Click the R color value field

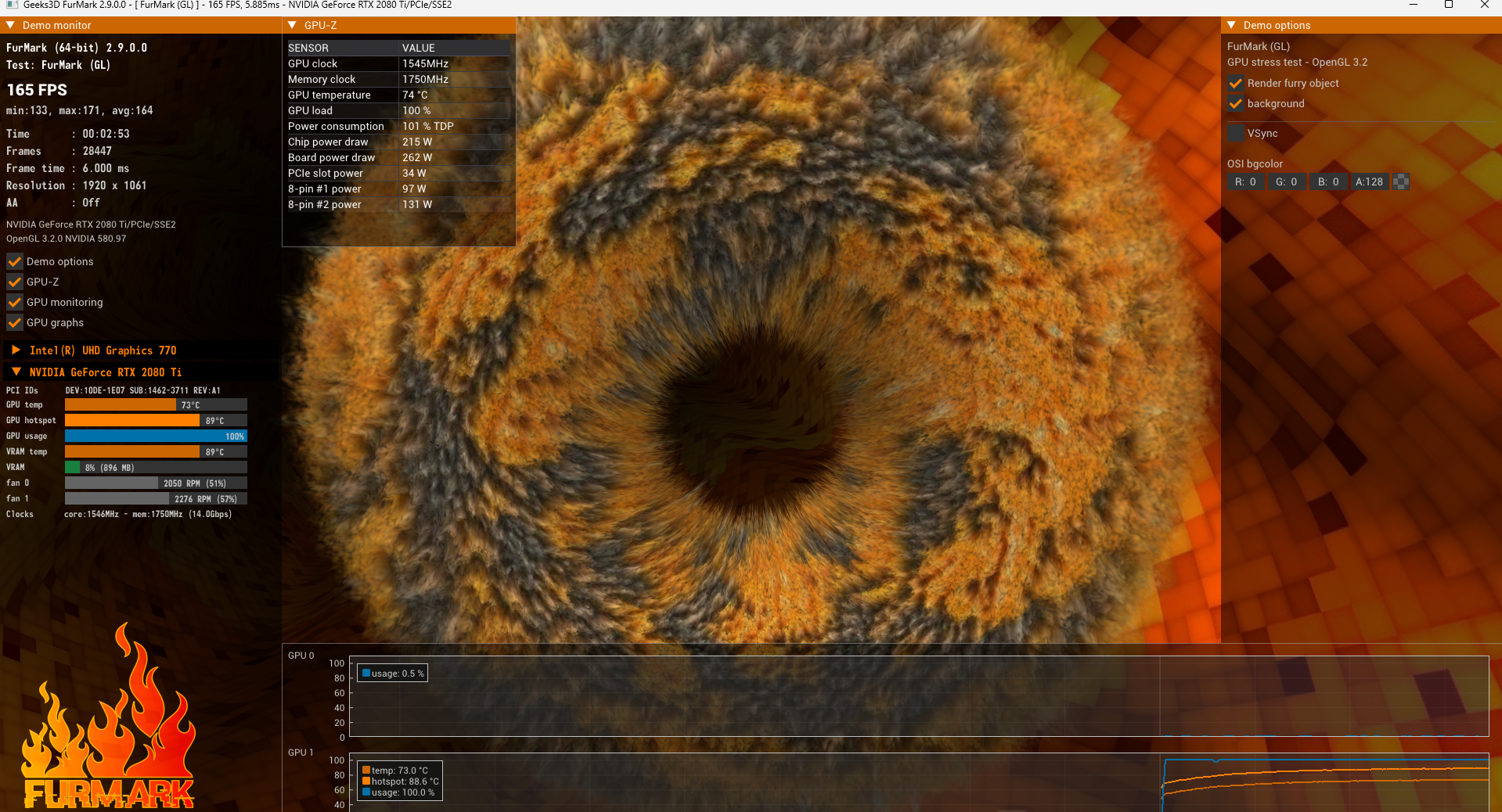tap(1245, 181)
